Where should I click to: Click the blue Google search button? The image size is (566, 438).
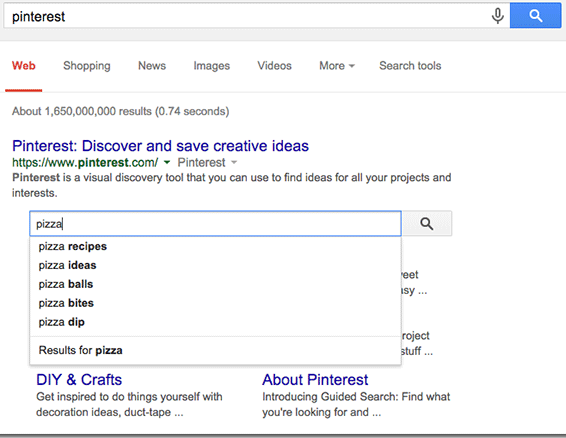coord(535,16)
